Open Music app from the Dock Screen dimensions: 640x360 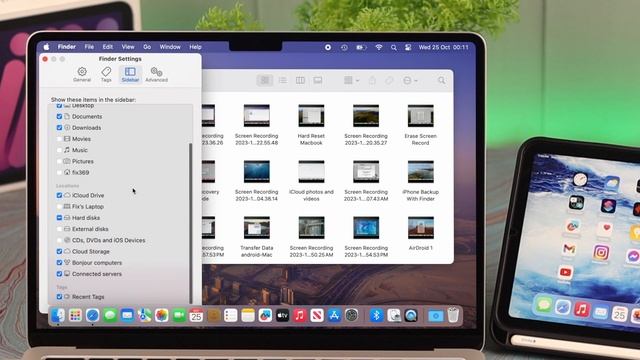(300, 315)
